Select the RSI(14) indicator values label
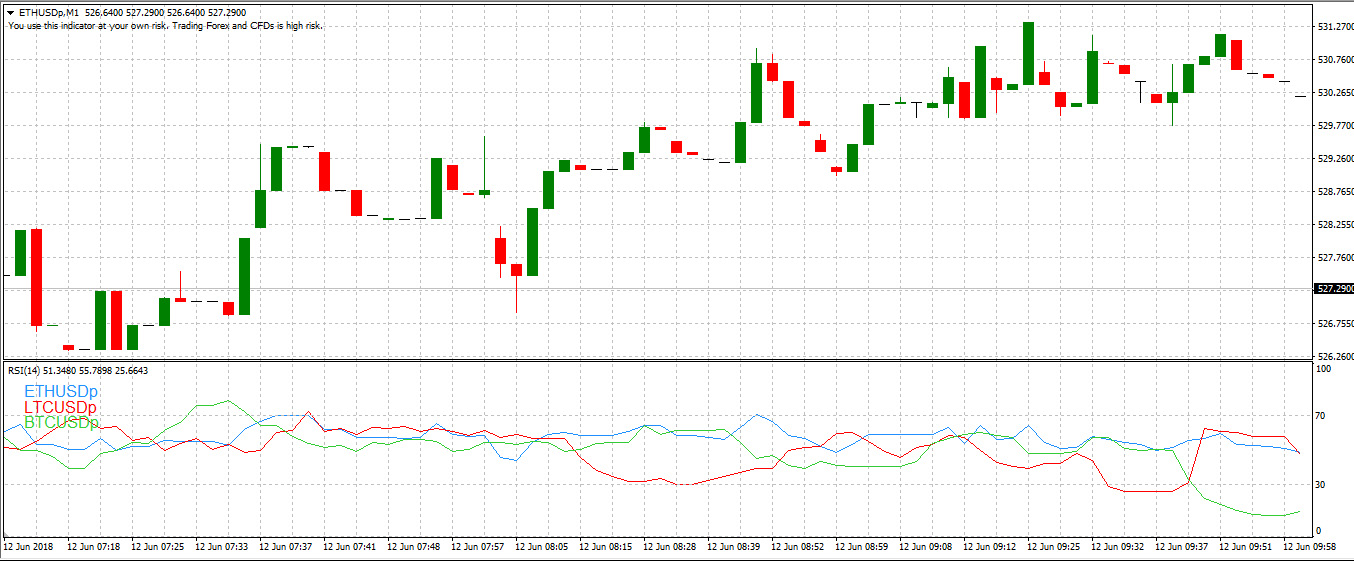This screenshot has height=561, width=1354. click(78, 371)
